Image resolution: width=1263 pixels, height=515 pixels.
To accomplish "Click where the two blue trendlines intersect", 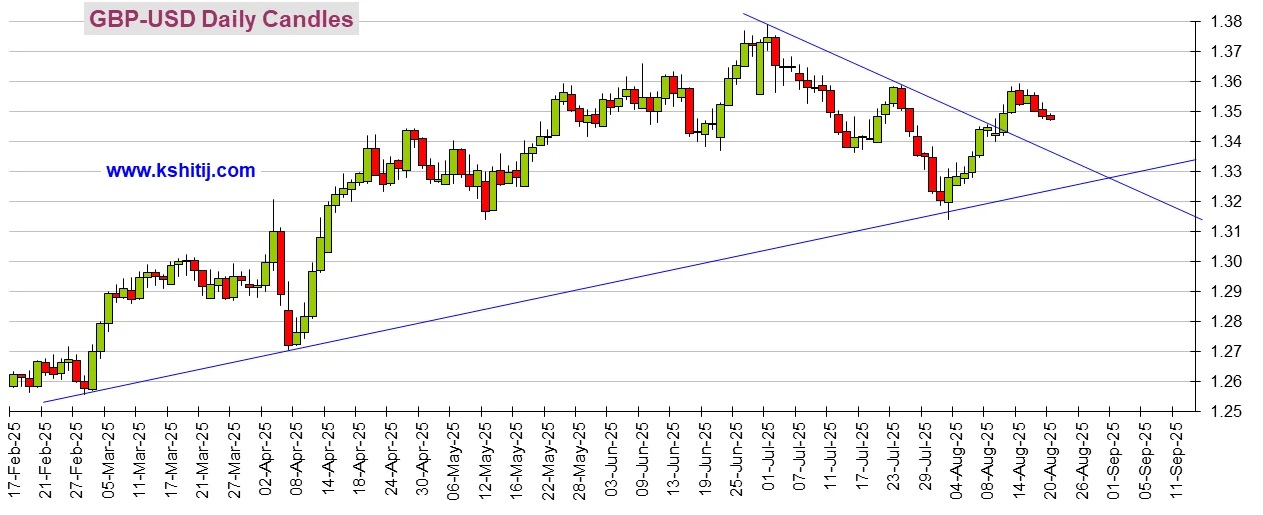I will point(1109,178).
